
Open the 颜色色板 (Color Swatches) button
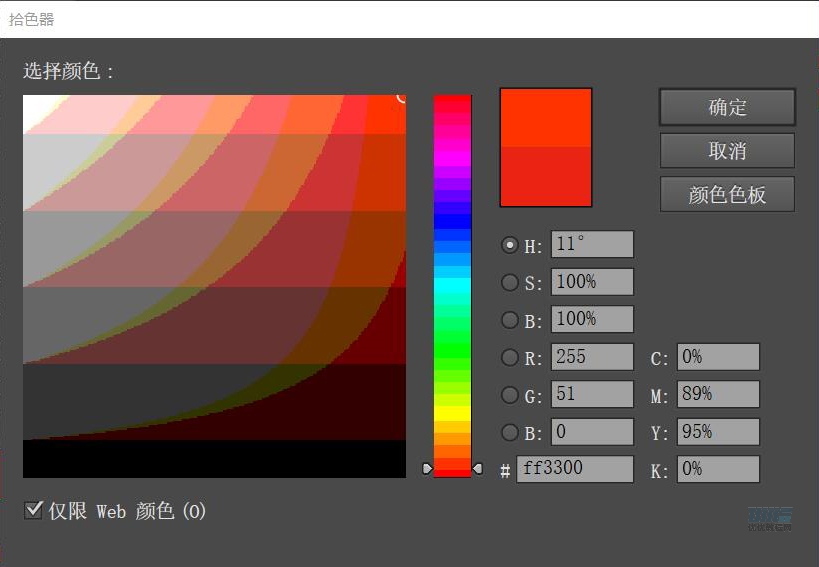tap(727, 194)
